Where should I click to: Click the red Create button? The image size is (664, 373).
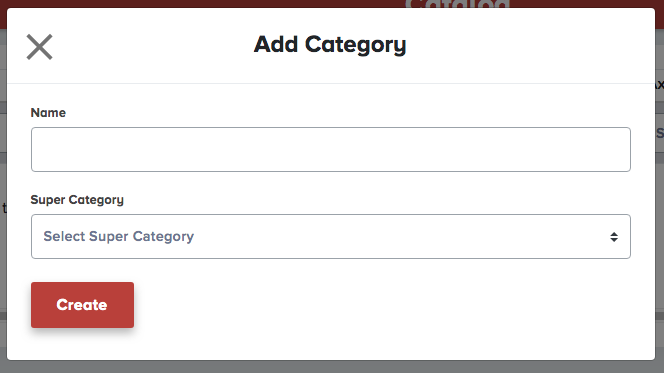pyautogui.click(x=82, y=305)
